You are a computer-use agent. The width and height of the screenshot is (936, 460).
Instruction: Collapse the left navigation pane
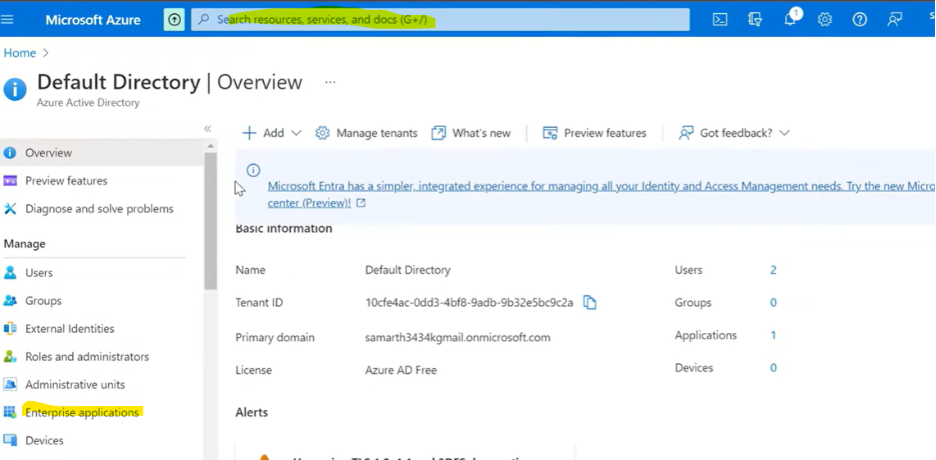coord(208,129)
